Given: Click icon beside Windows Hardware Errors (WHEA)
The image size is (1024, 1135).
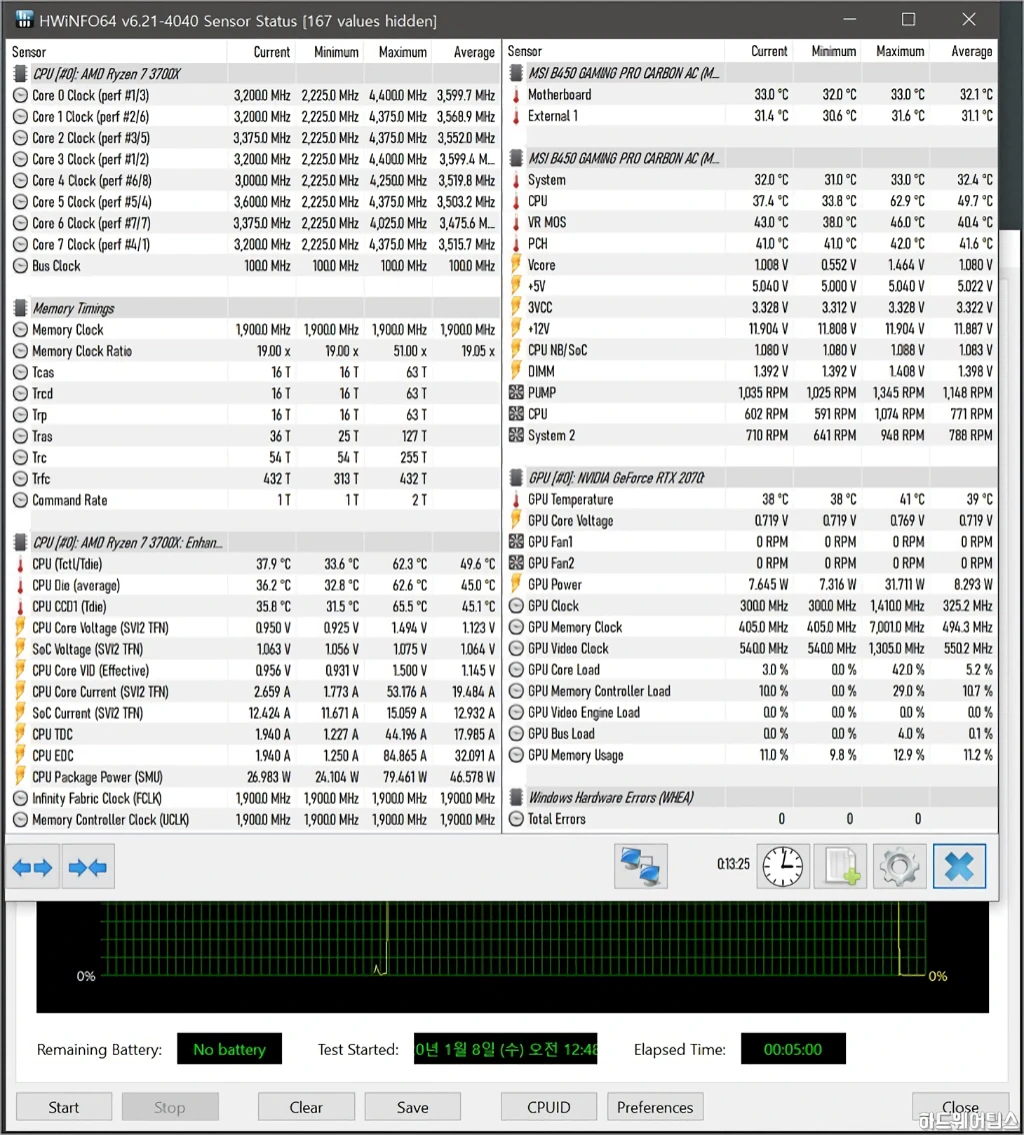Looking at the screenshot, I should [x=516, y=798].
